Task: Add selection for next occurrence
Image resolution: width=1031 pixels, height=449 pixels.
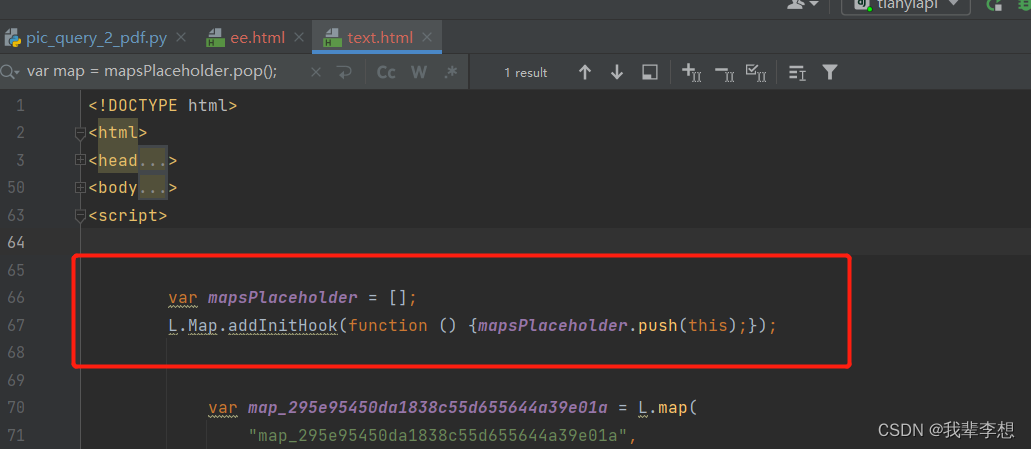Action: click(692, 72)
